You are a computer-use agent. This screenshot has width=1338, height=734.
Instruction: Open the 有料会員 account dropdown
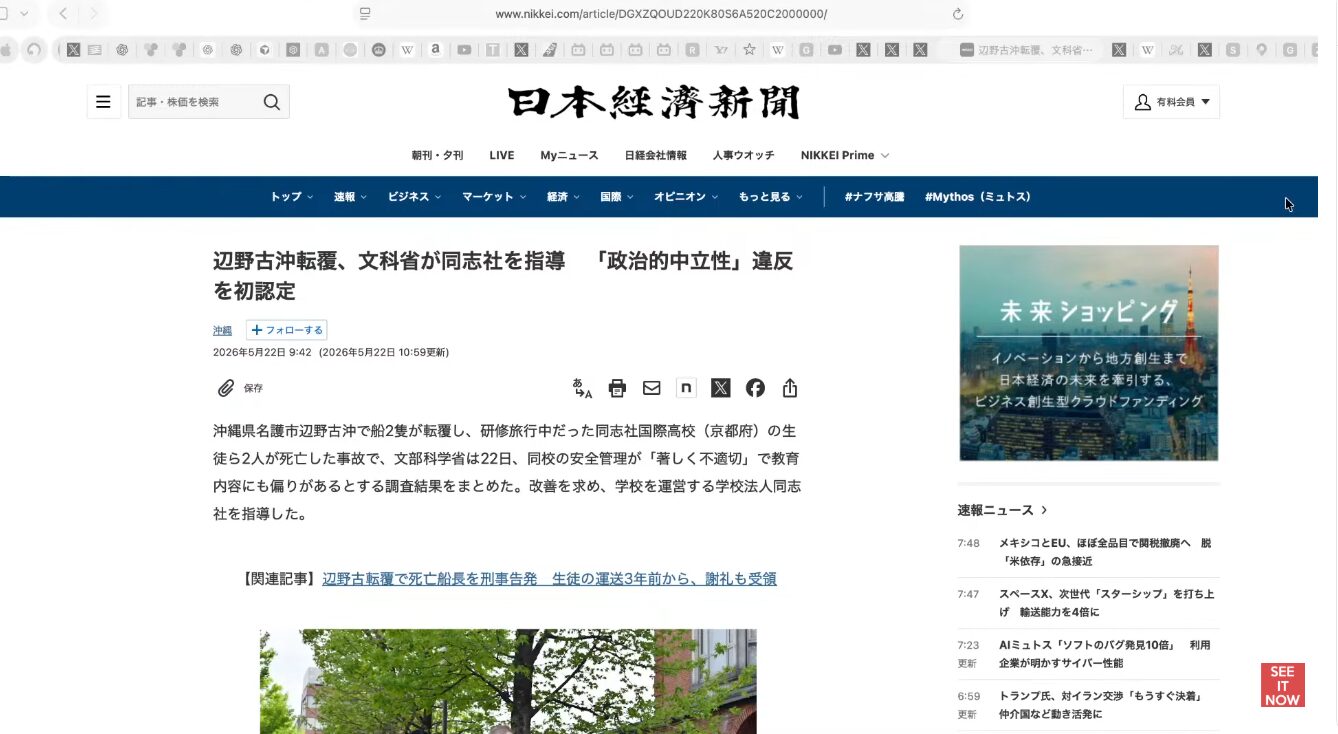tap(1171, 102)
